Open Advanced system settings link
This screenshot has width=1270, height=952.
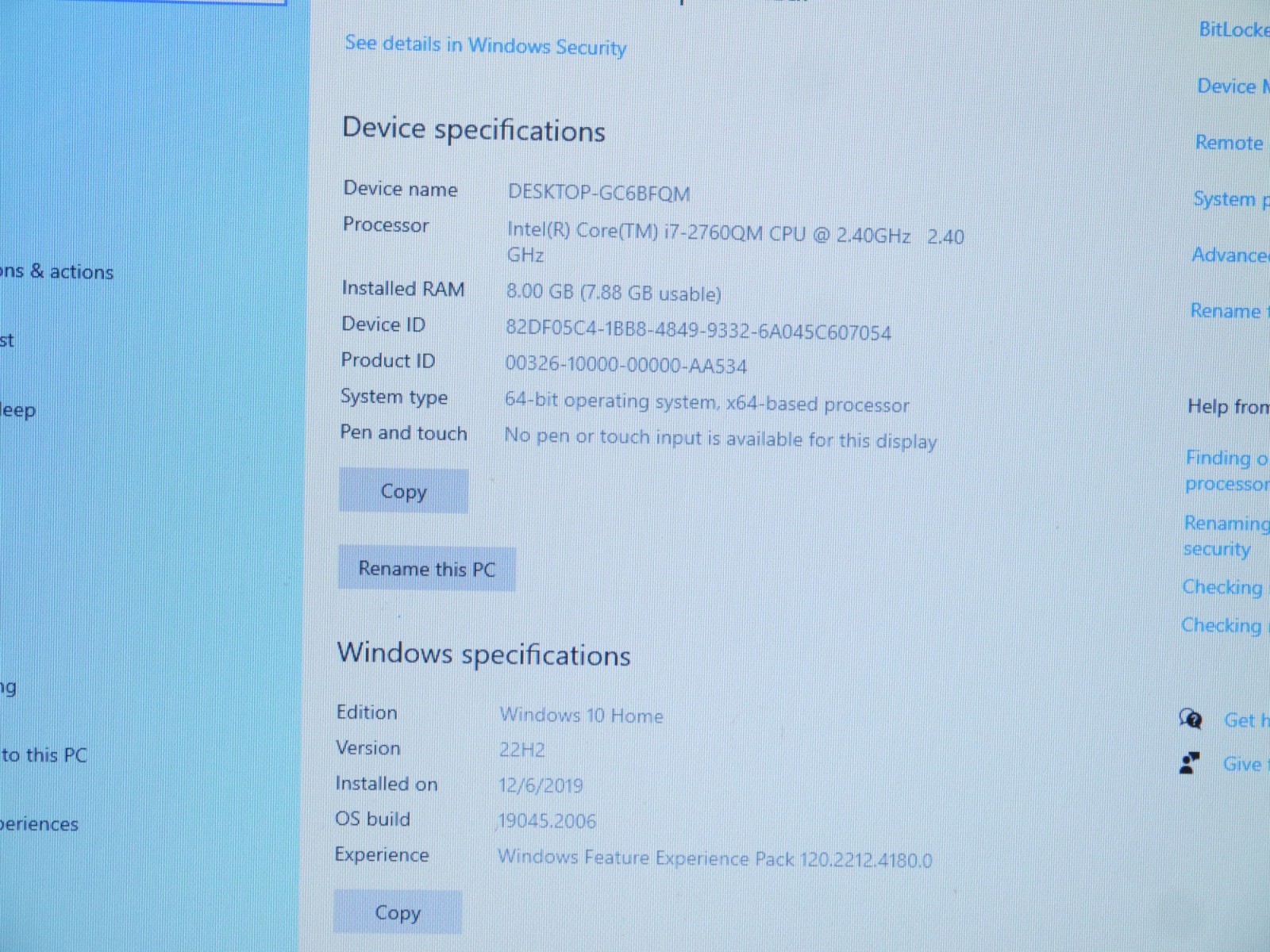1230,255
